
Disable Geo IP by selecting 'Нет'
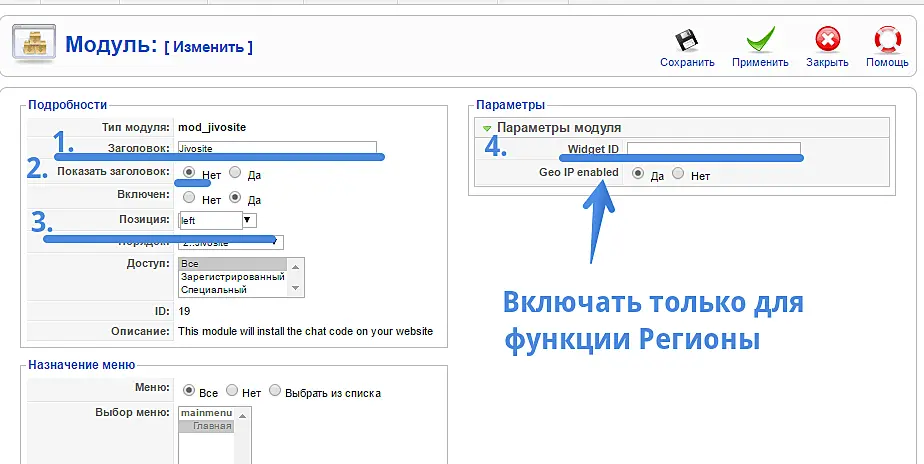(x=678, y=174)
